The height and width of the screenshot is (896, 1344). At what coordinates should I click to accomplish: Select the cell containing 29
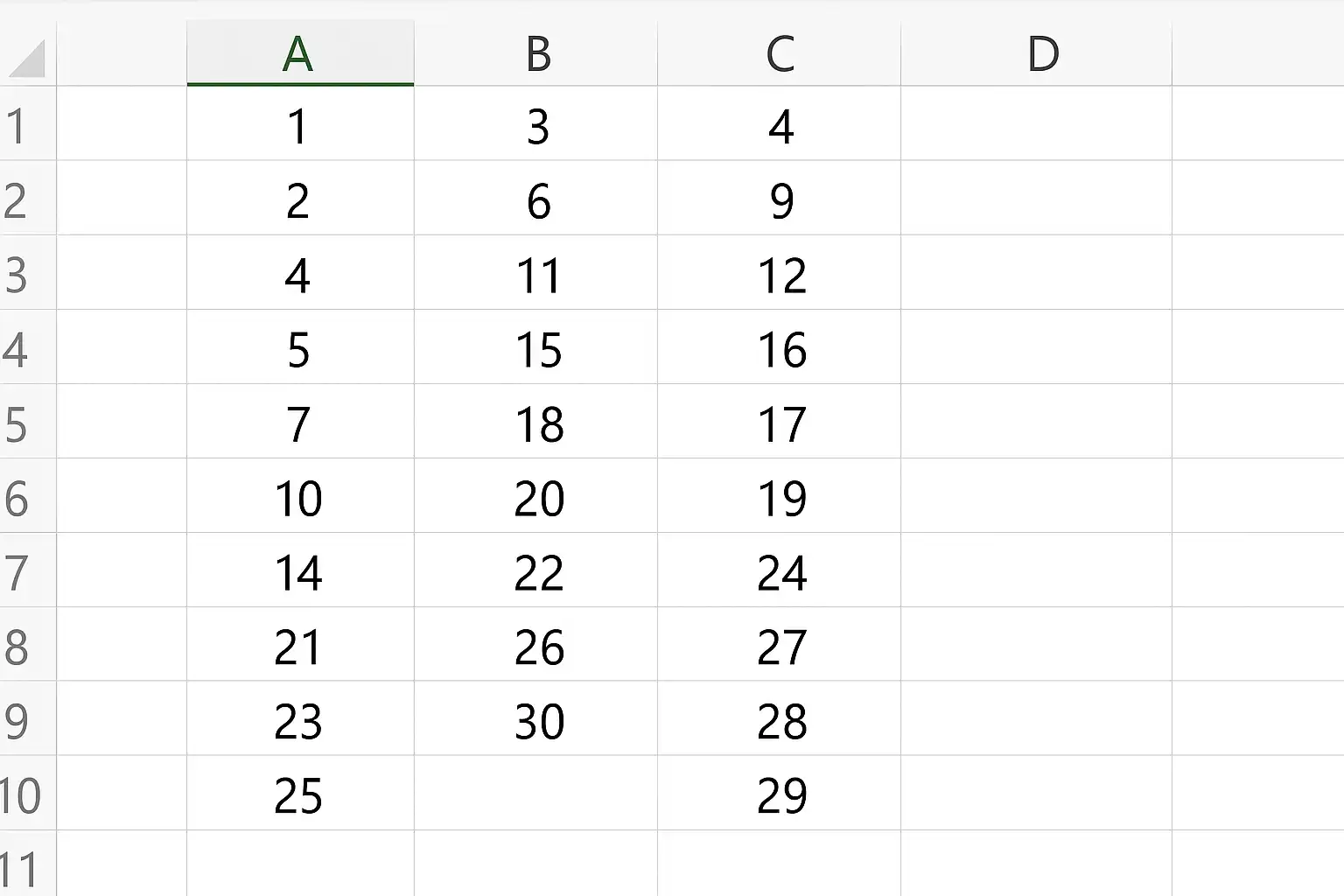pyautogui.click(x=780, y=796)
